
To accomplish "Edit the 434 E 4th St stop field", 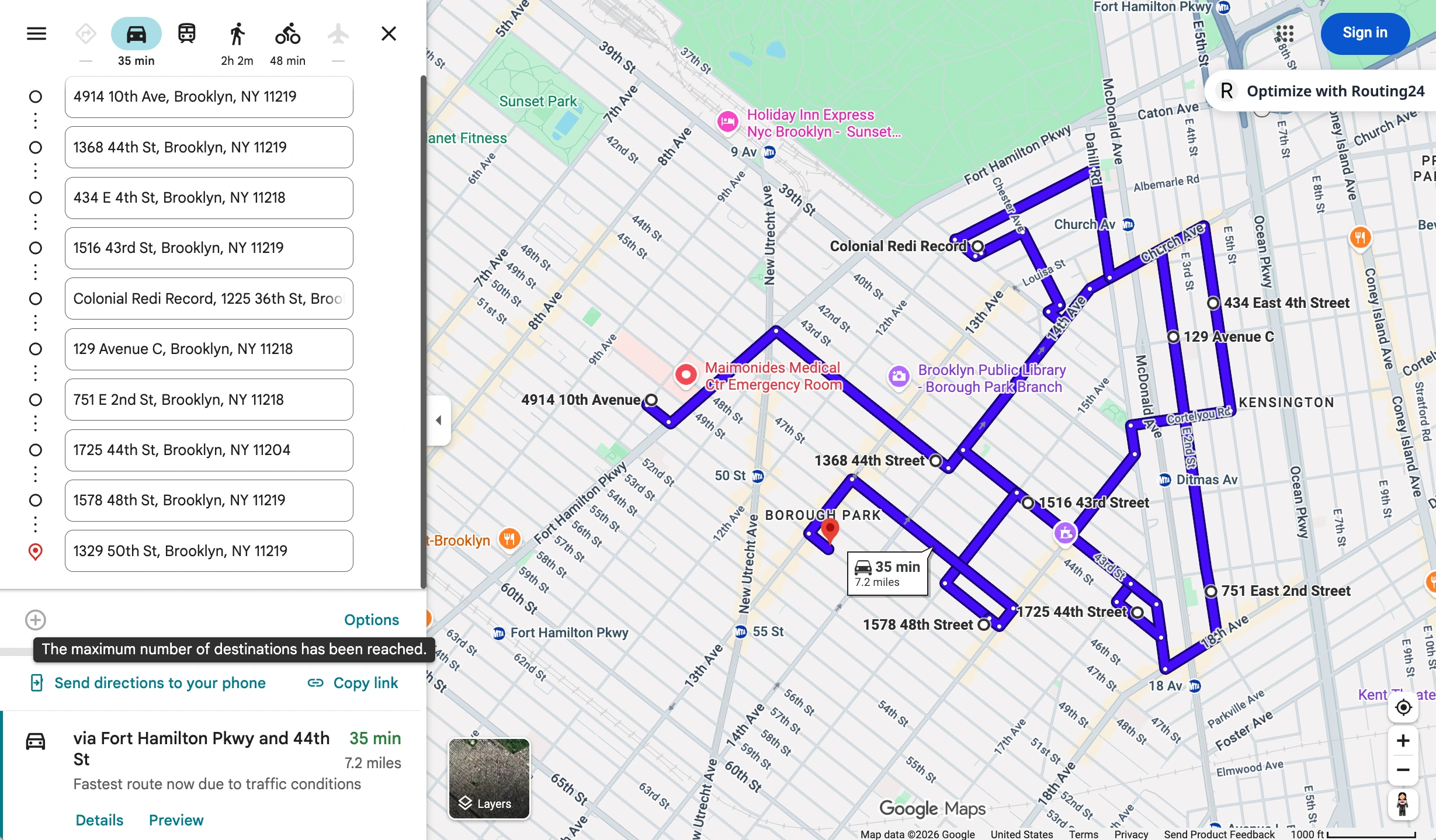I will pos(209,197).
